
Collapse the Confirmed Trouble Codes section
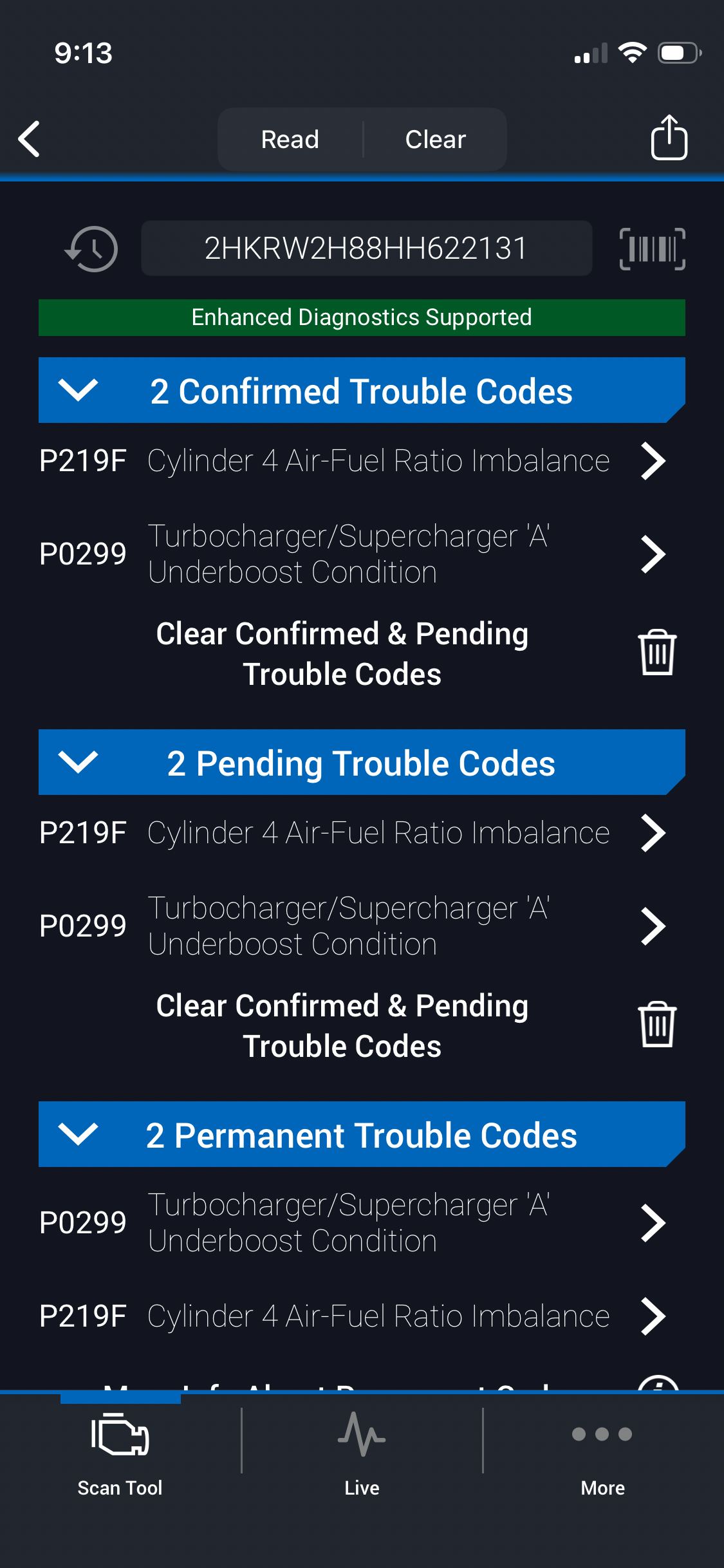pos(78,390)
